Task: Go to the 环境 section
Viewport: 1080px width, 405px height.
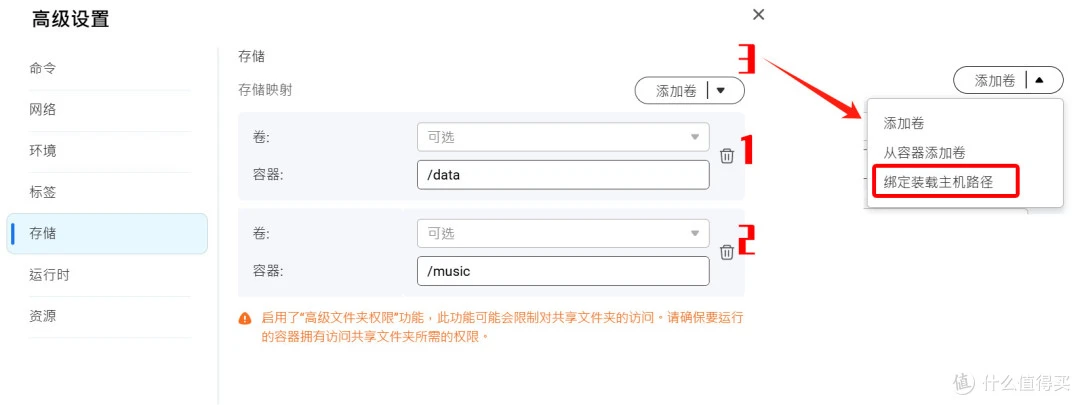Action: pos(43,151)
